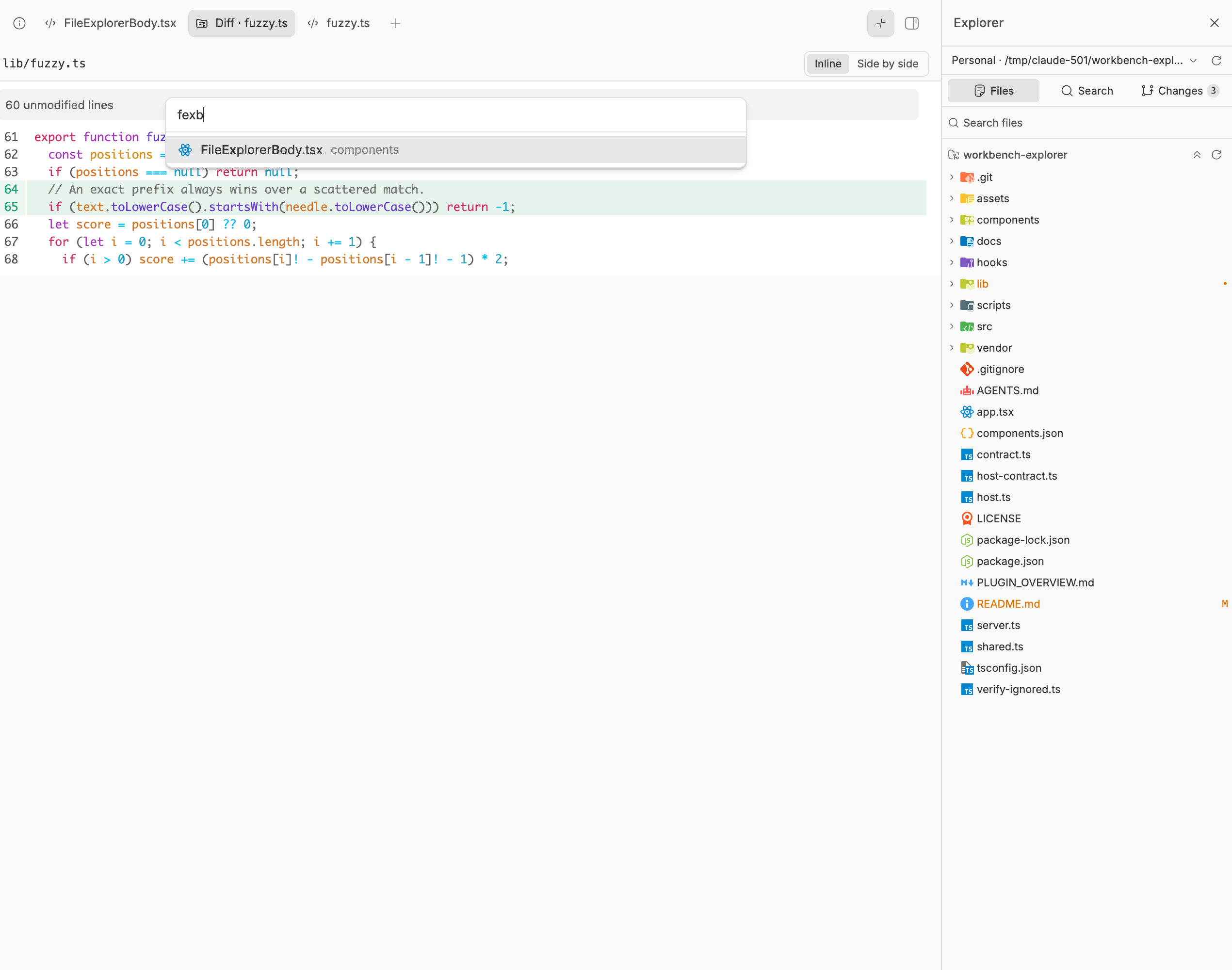Image resolution: width=1232 pixels, height=970 pixels.
Task: Click the React icon in quick open result
Action: click(x=185, y=150)
